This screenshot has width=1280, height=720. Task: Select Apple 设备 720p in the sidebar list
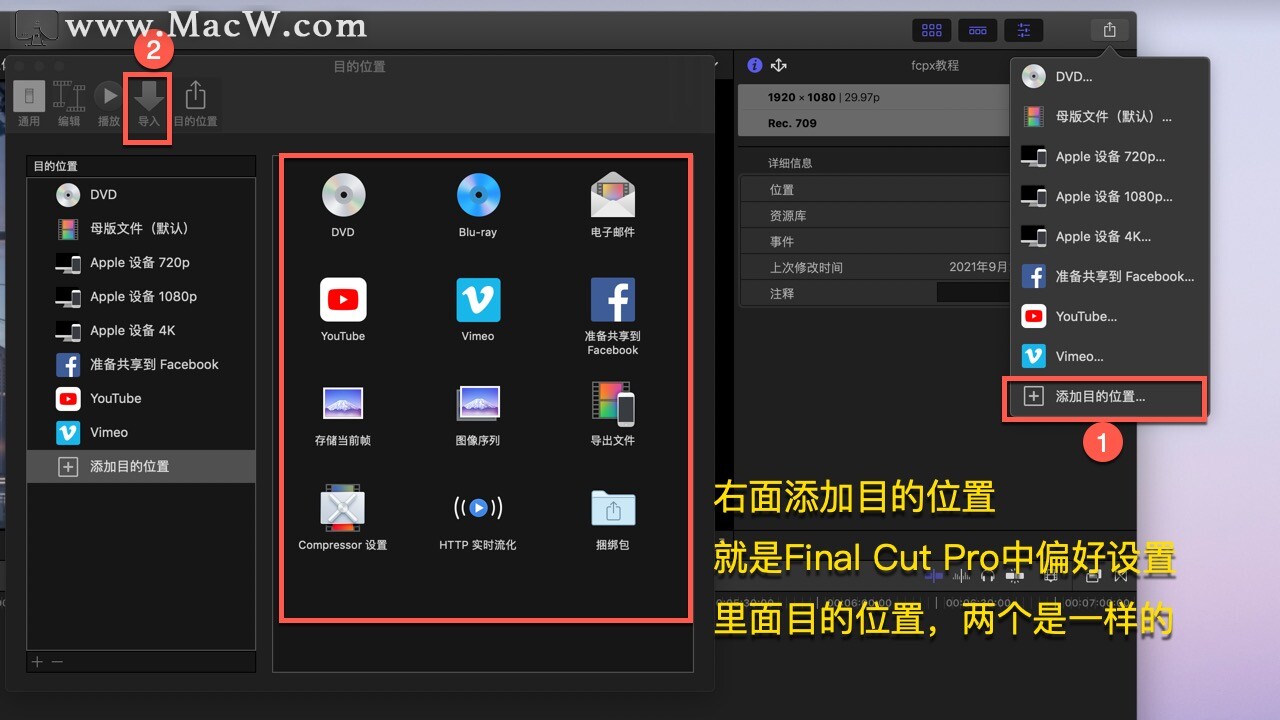tap(141, 263)
